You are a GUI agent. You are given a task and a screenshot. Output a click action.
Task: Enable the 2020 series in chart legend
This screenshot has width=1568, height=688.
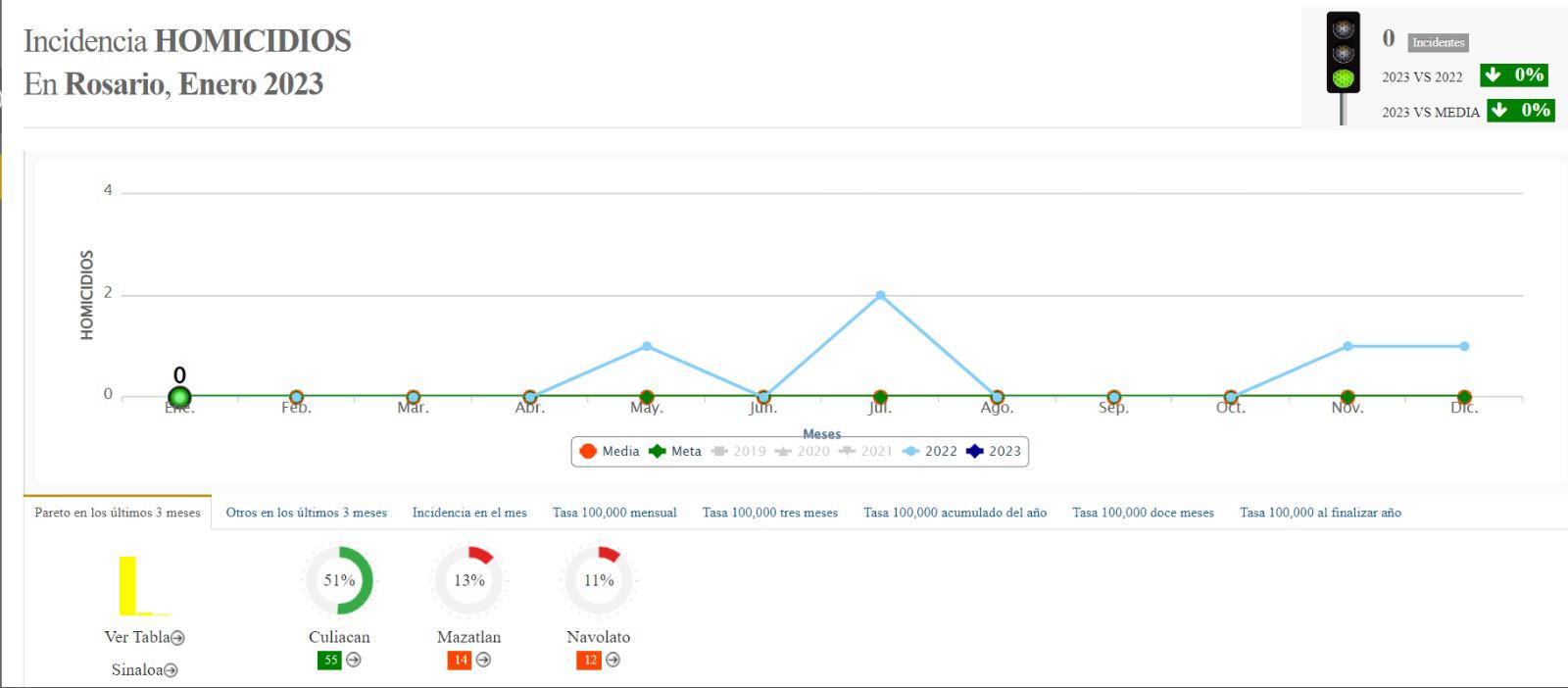point(803,452)
